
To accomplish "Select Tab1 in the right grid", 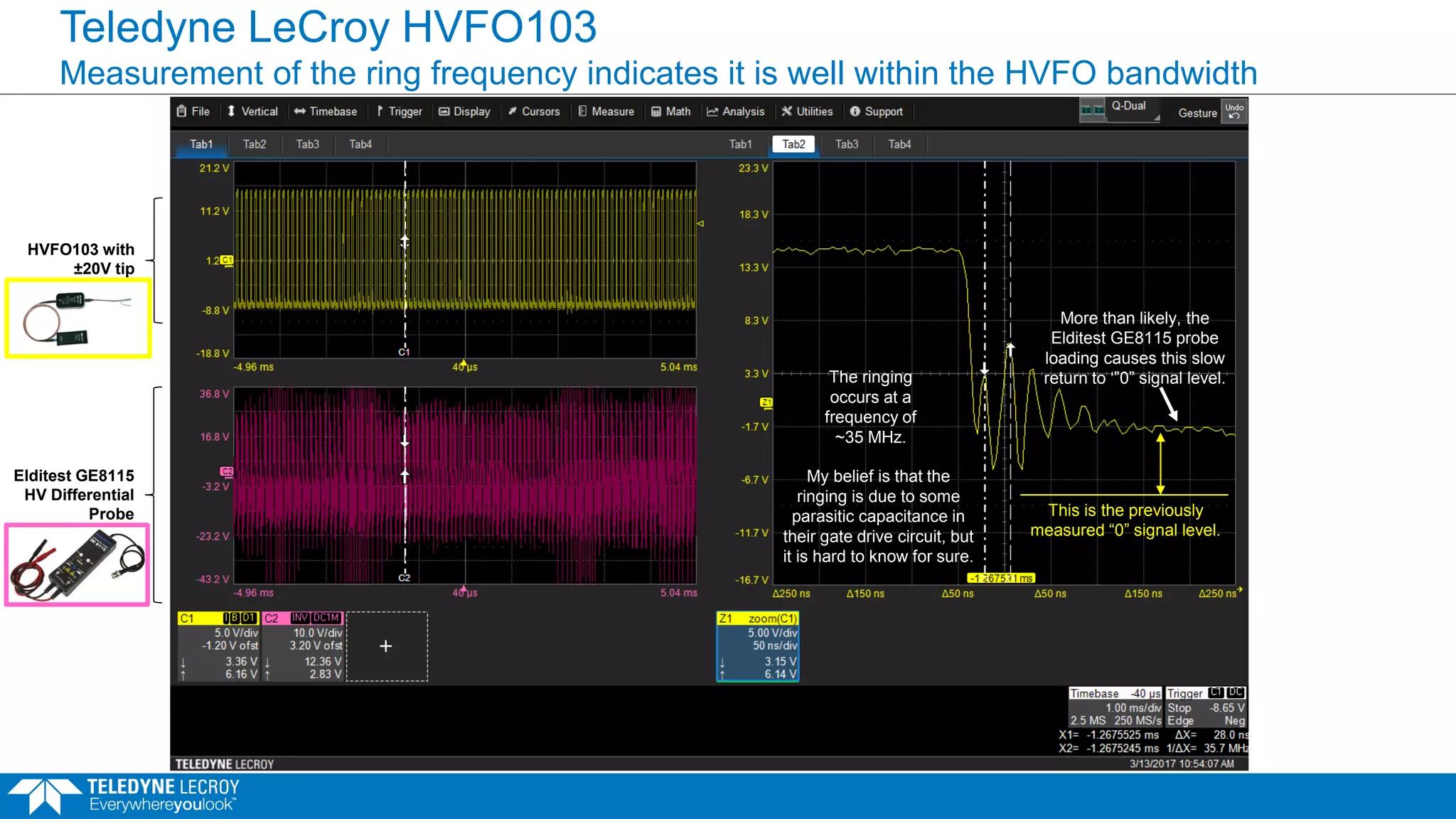I will click(740, 144).
